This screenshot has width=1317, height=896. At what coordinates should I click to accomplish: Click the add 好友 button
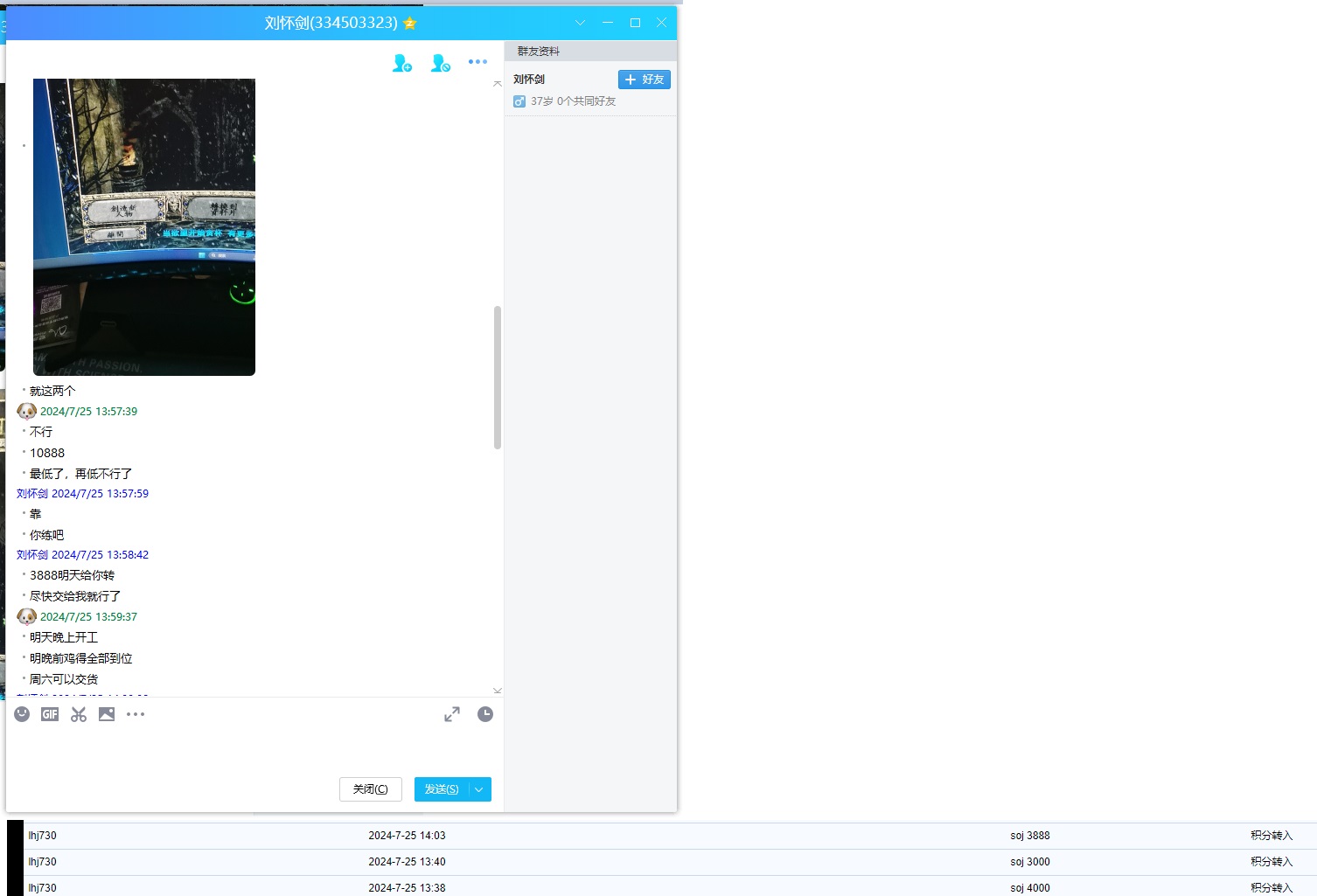pyautogui.click(x=644, y=80)
